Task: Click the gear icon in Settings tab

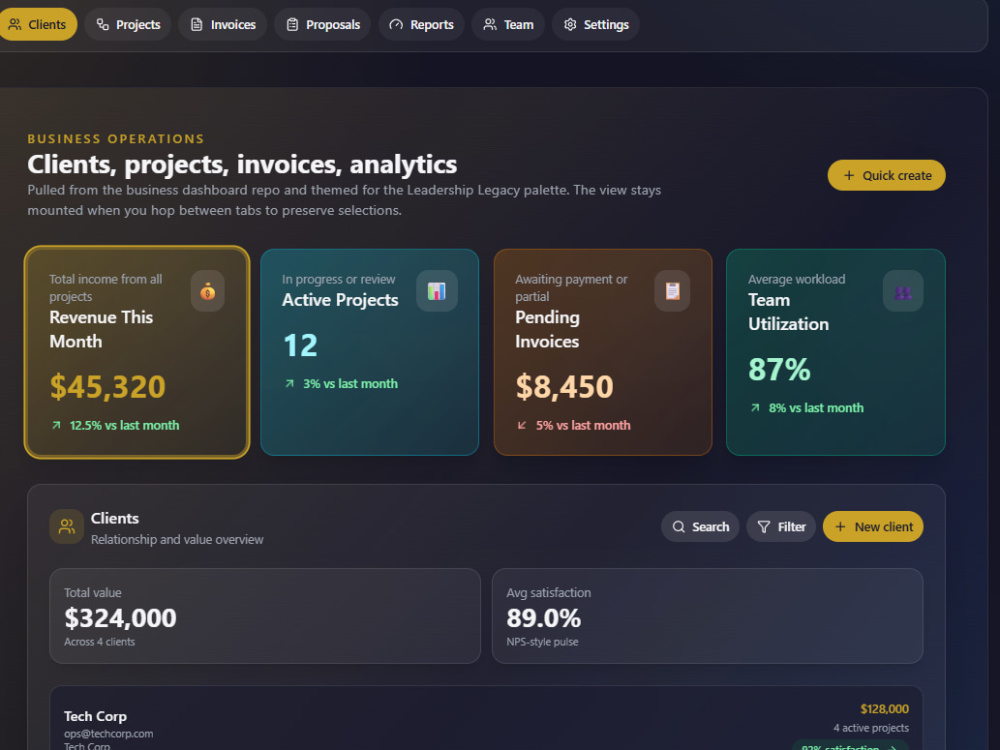Action: [570, 24]
